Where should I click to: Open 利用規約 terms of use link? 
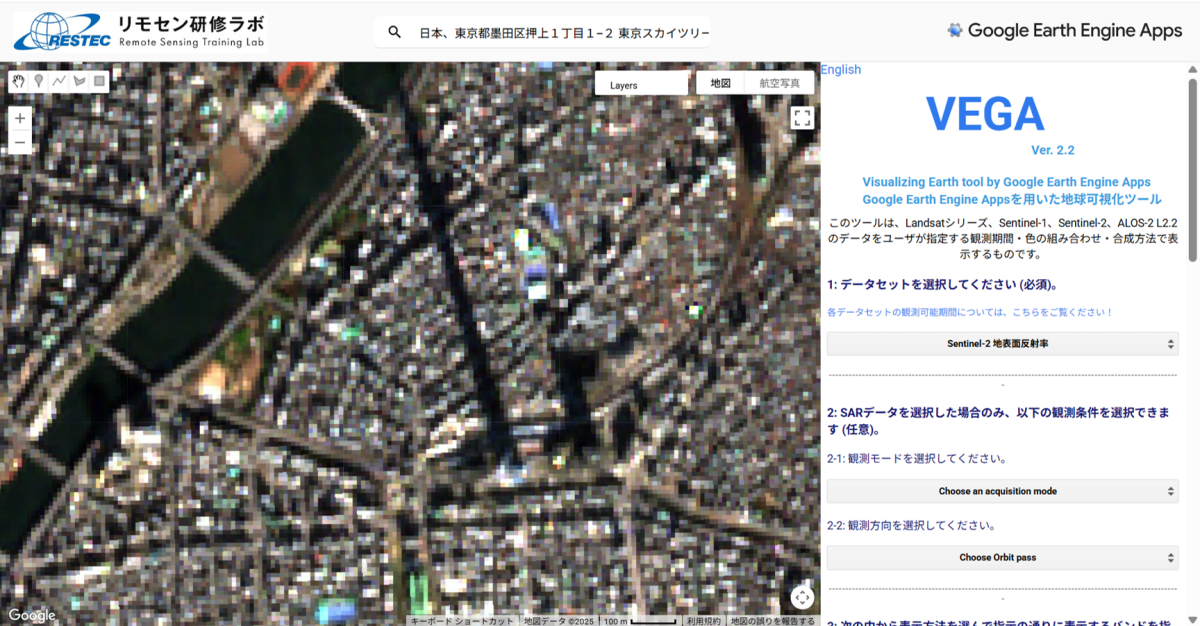tap(703, 621)
